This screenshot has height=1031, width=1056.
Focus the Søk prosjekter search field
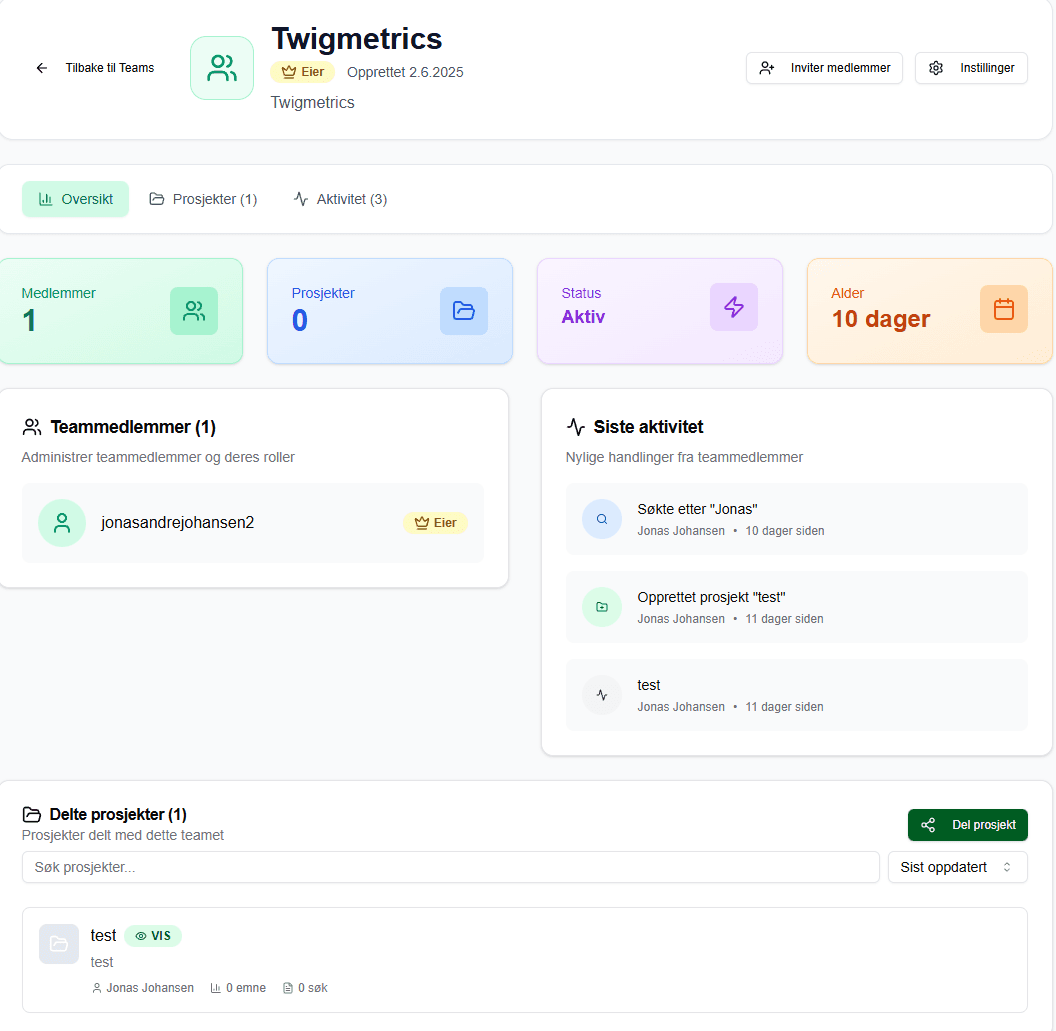click(x=450, y=867)
